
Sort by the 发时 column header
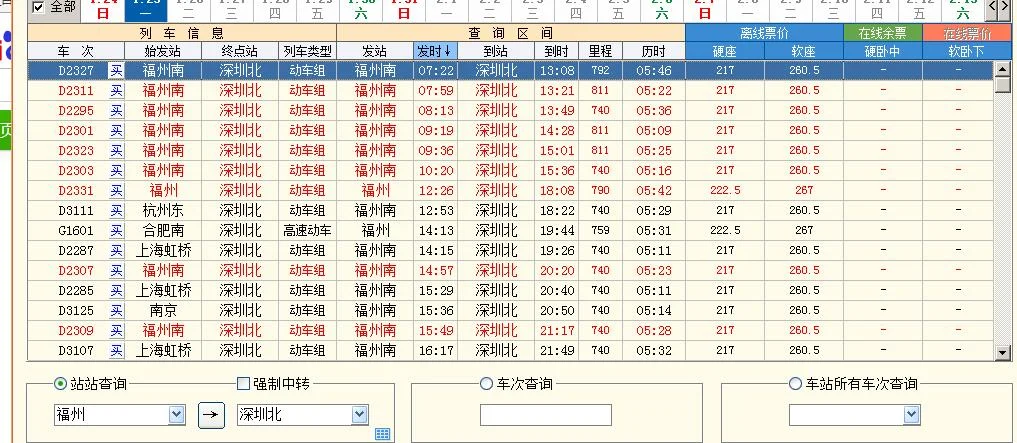tap(435, 51)
